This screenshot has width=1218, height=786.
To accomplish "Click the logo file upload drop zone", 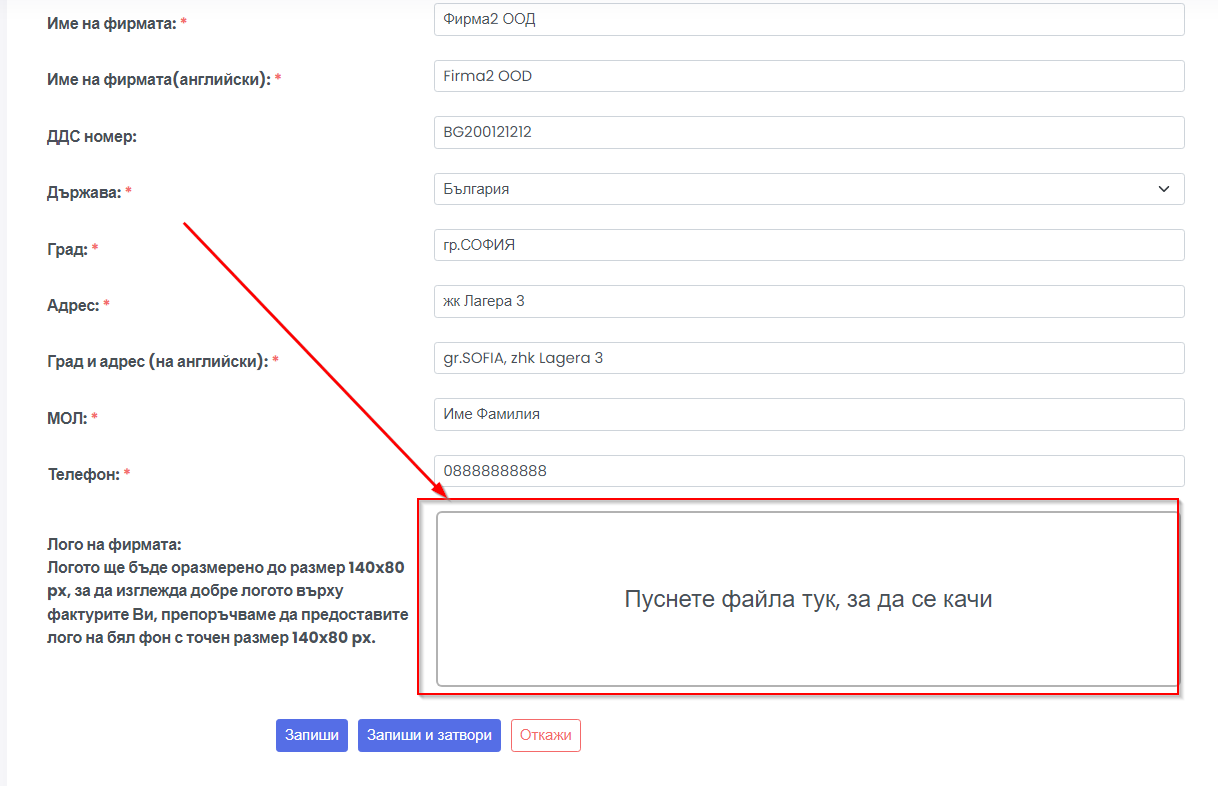I will coord(807,599).
